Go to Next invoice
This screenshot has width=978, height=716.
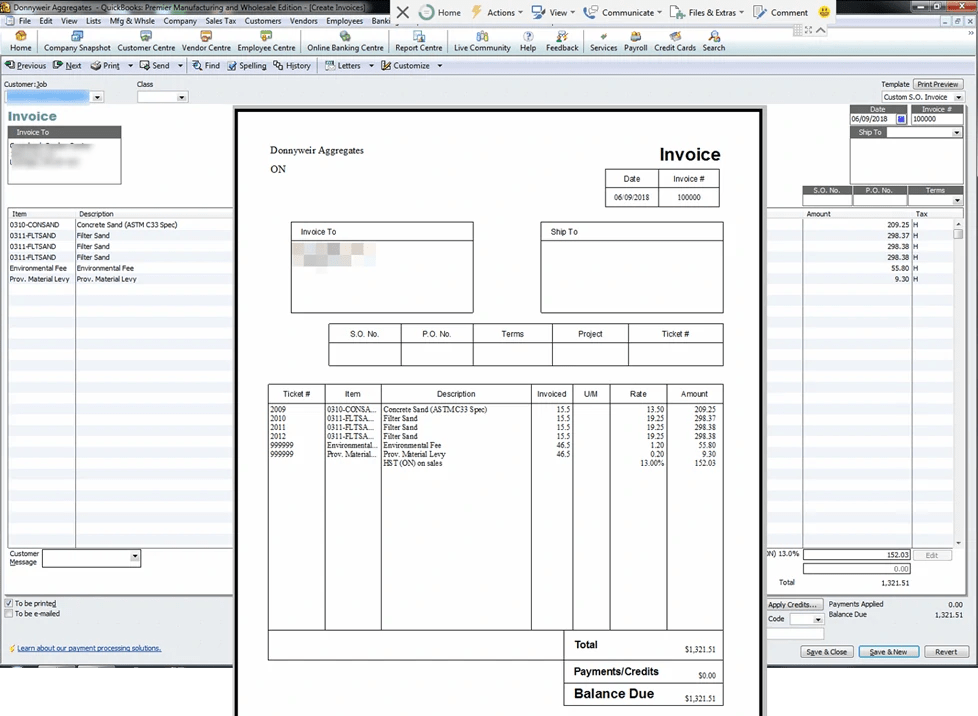(x=67, y=65)
